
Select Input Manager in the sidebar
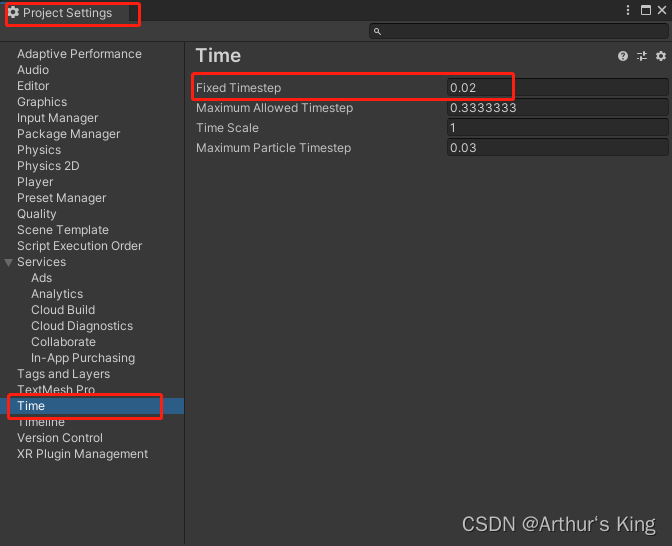(57, 118)
